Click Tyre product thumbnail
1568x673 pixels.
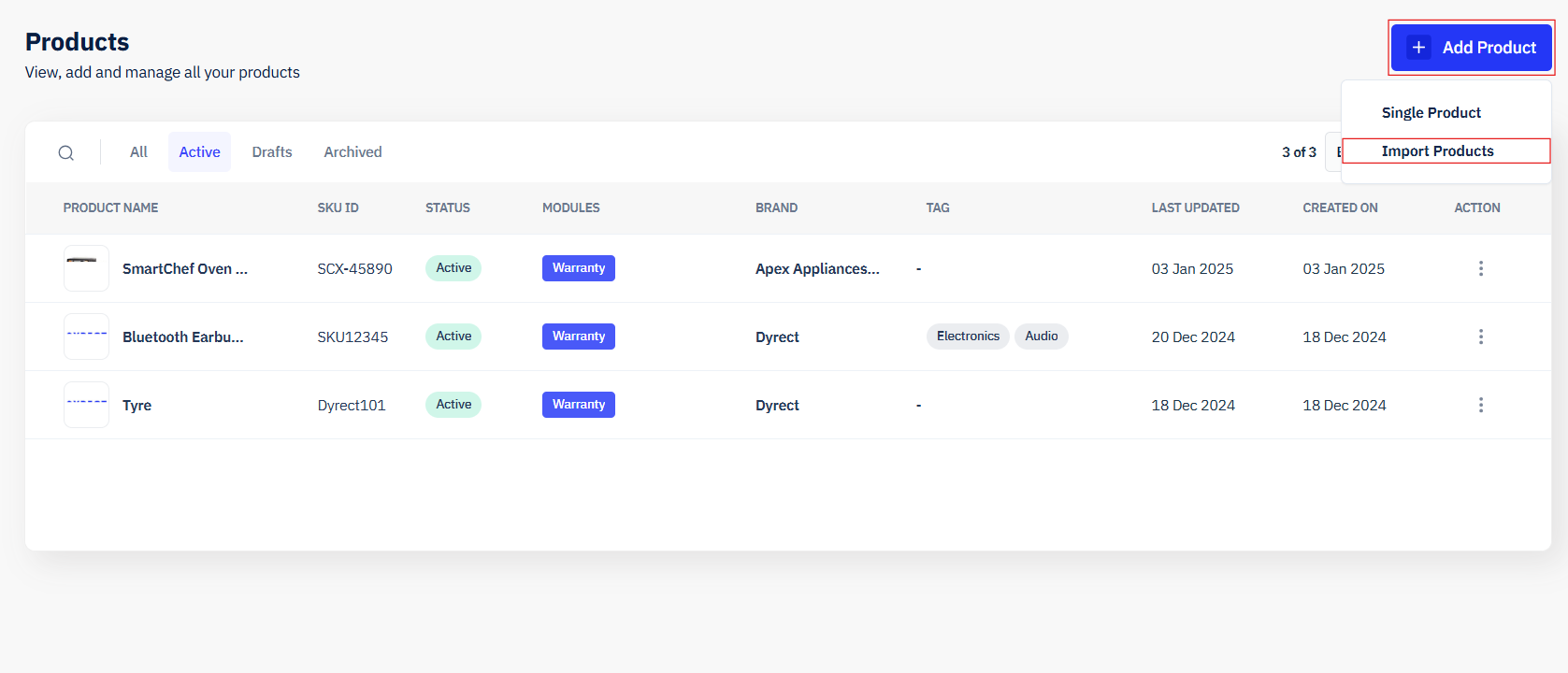(x=86, y=405)
